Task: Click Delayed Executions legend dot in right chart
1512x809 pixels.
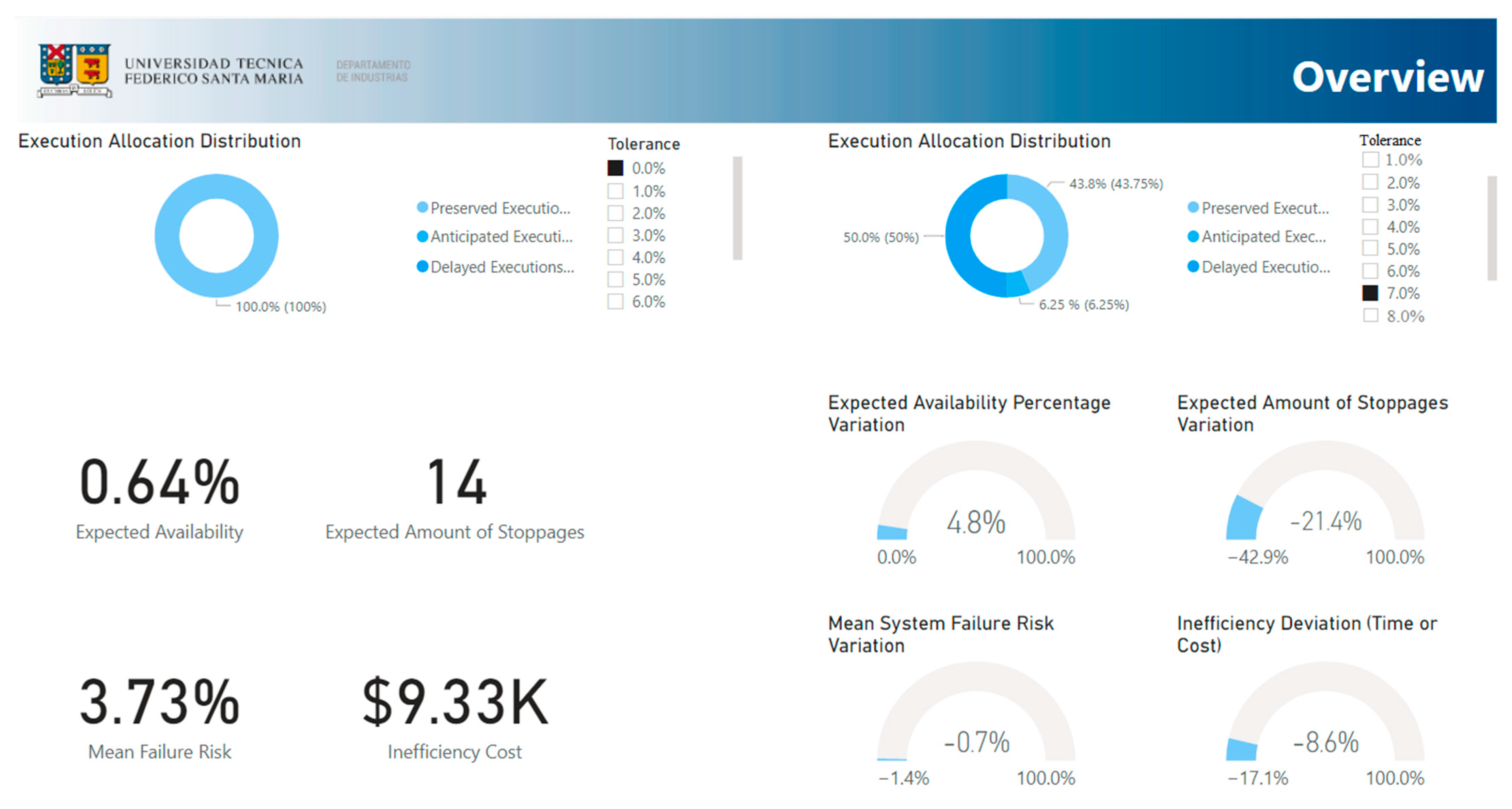Action: pyautogui.click(x=1193, y=266)
